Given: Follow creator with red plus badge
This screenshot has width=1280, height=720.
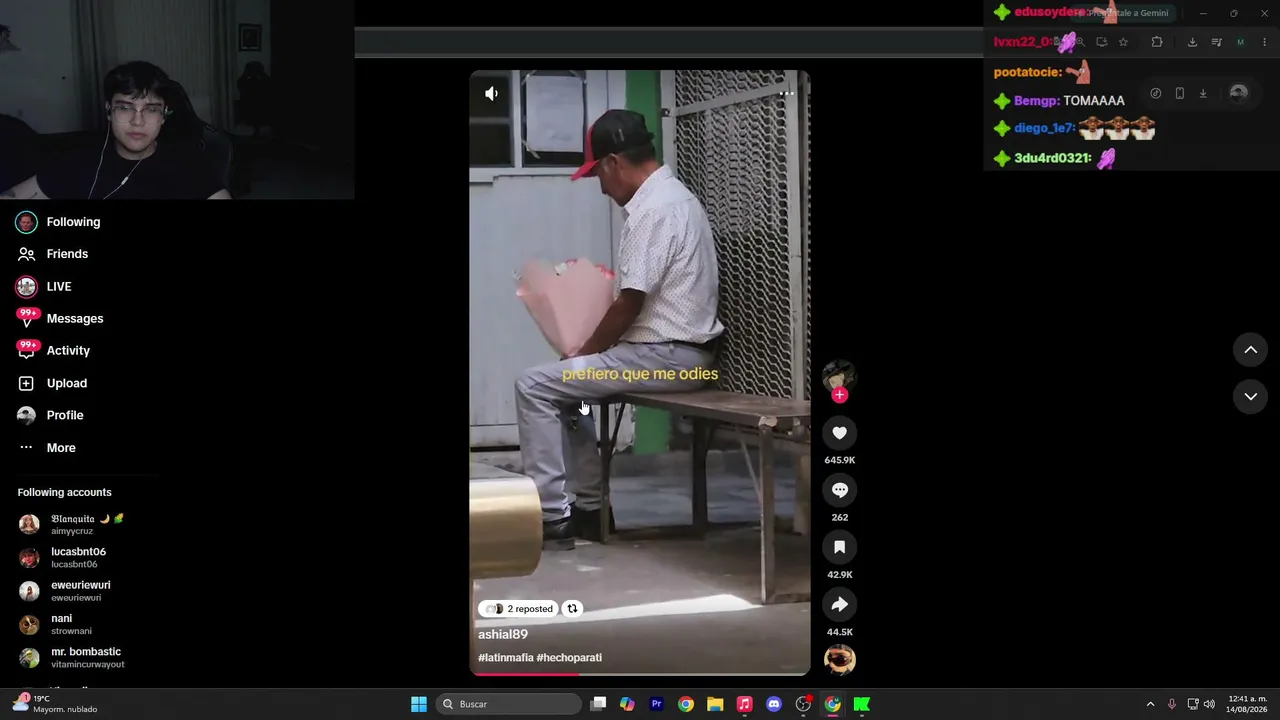Looking at the screenshot, I should click(840, 395).
